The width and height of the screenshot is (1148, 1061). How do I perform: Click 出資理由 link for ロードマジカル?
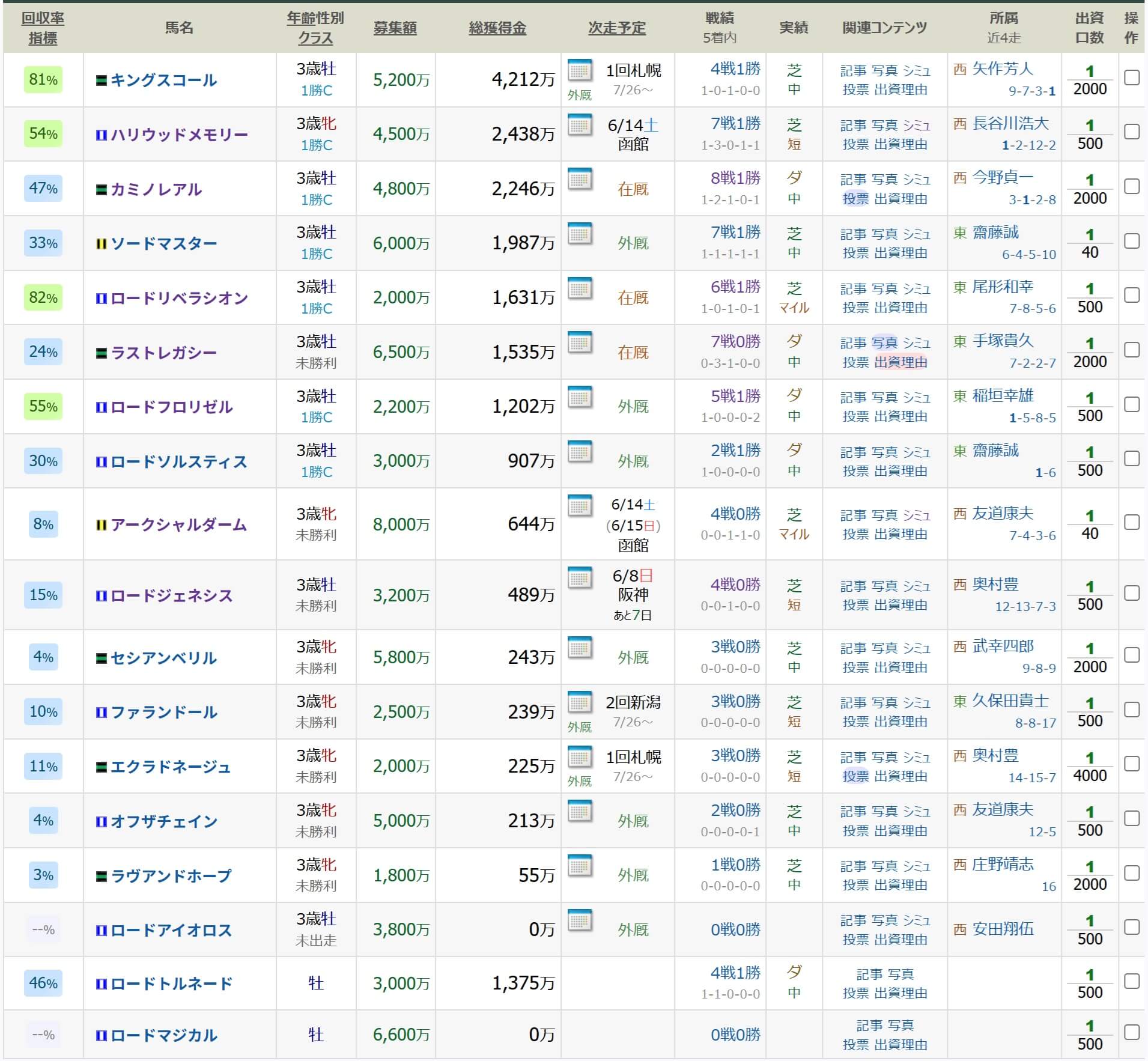pos(900,1045)
